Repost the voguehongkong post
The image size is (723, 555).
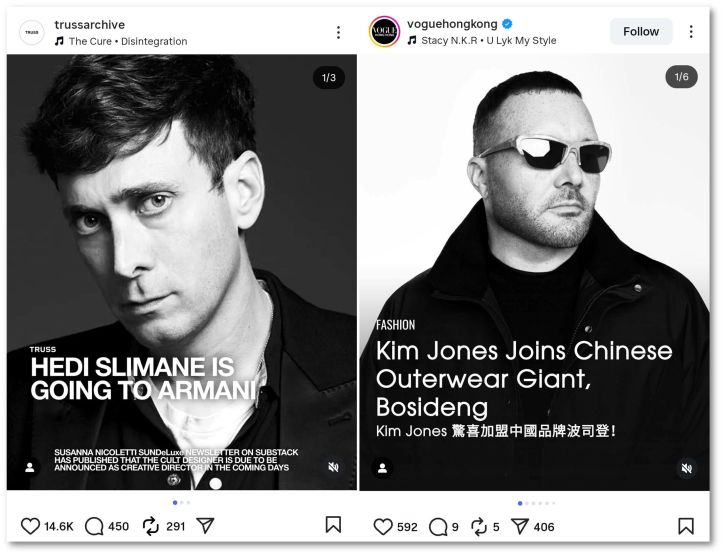tap(480, 526)
